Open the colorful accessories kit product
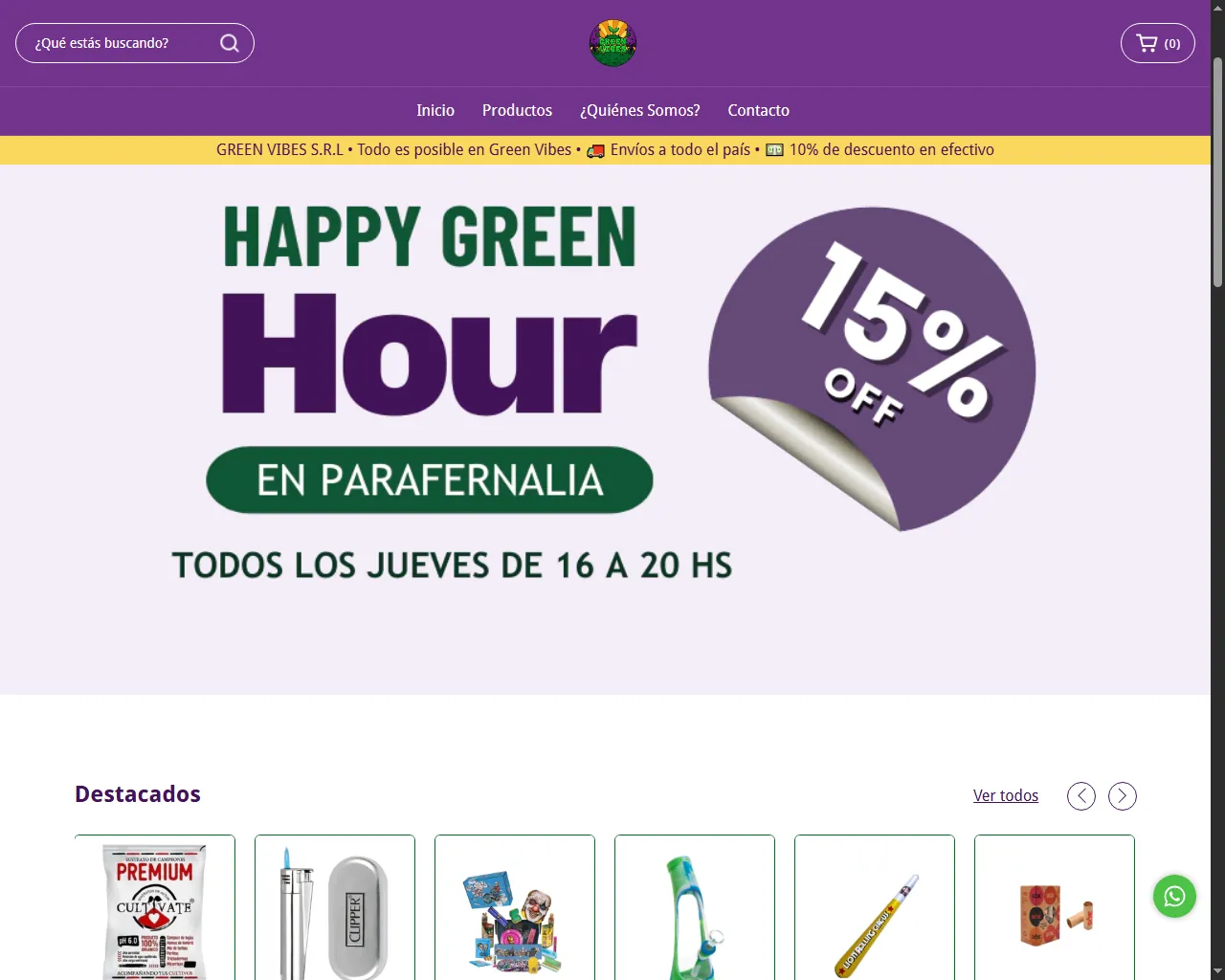 coord(515,907)
